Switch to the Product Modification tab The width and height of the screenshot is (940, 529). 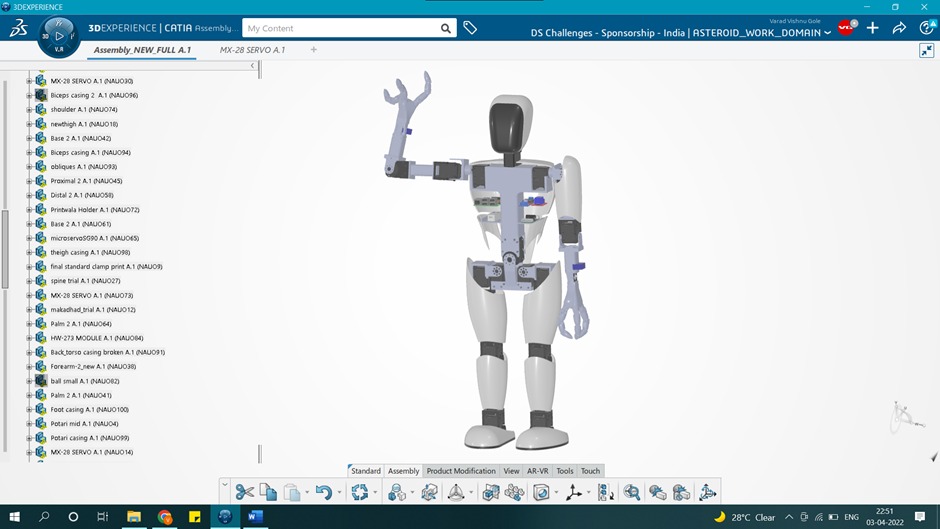[x=460, y=471]
